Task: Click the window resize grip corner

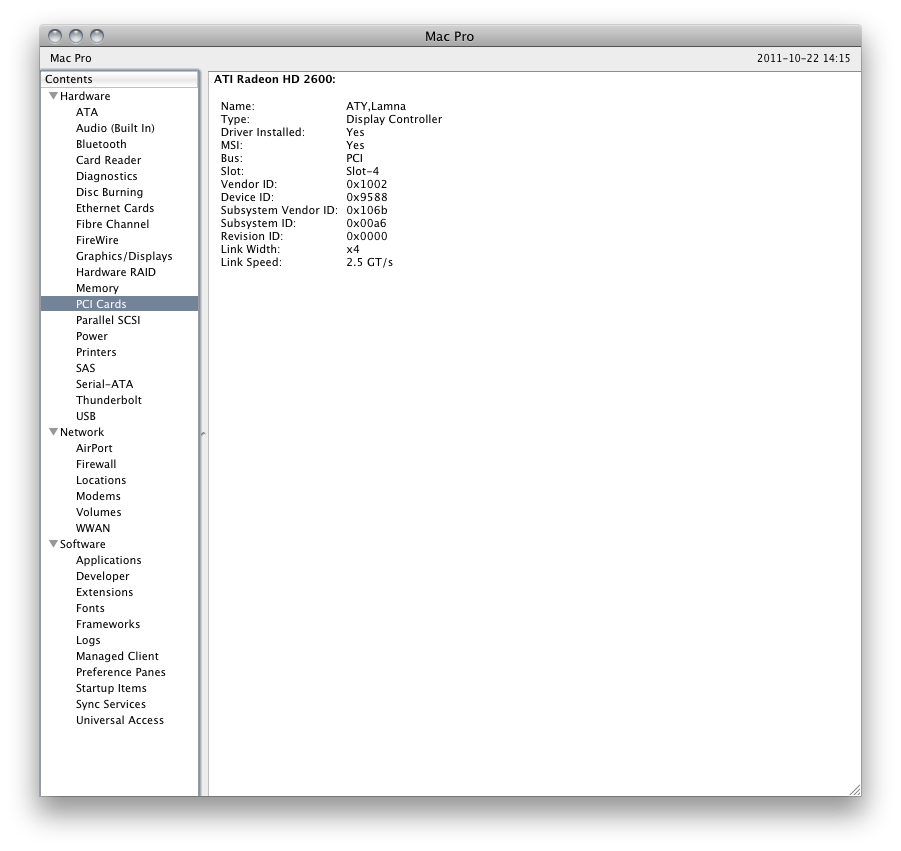Action: [855, 790]
